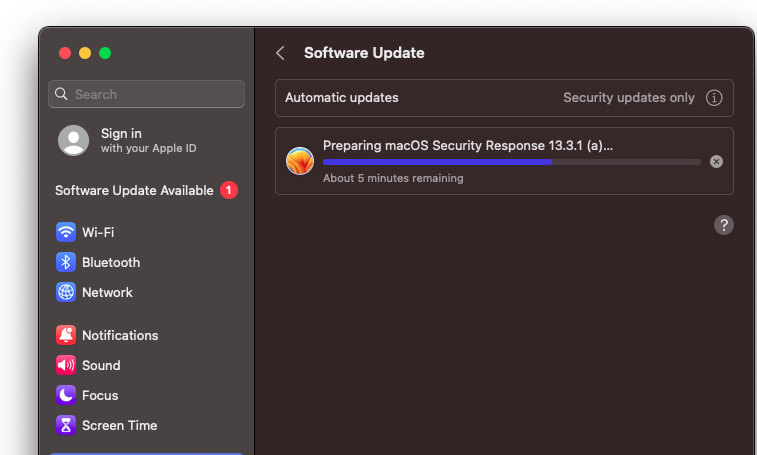Select the Network globe icon

66,292
